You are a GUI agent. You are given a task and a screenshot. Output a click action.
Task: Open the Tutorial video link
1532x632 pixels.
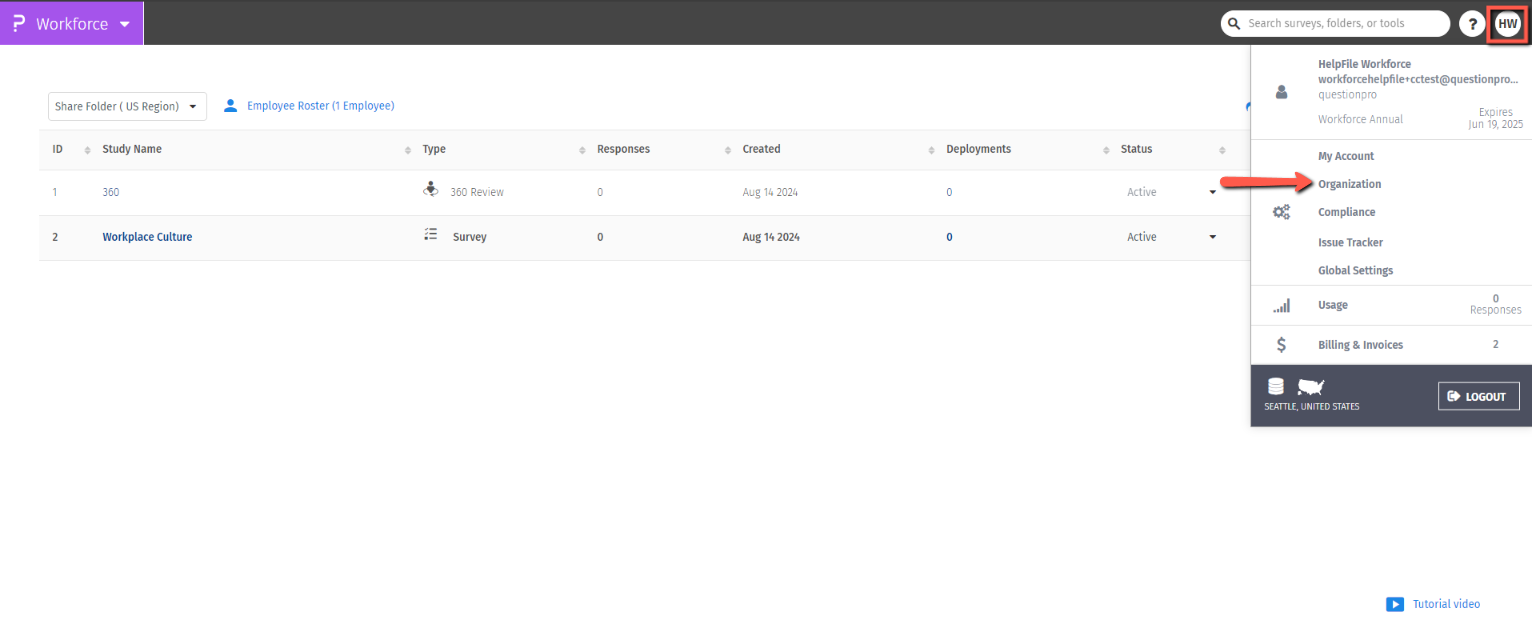coord(1446,604)
